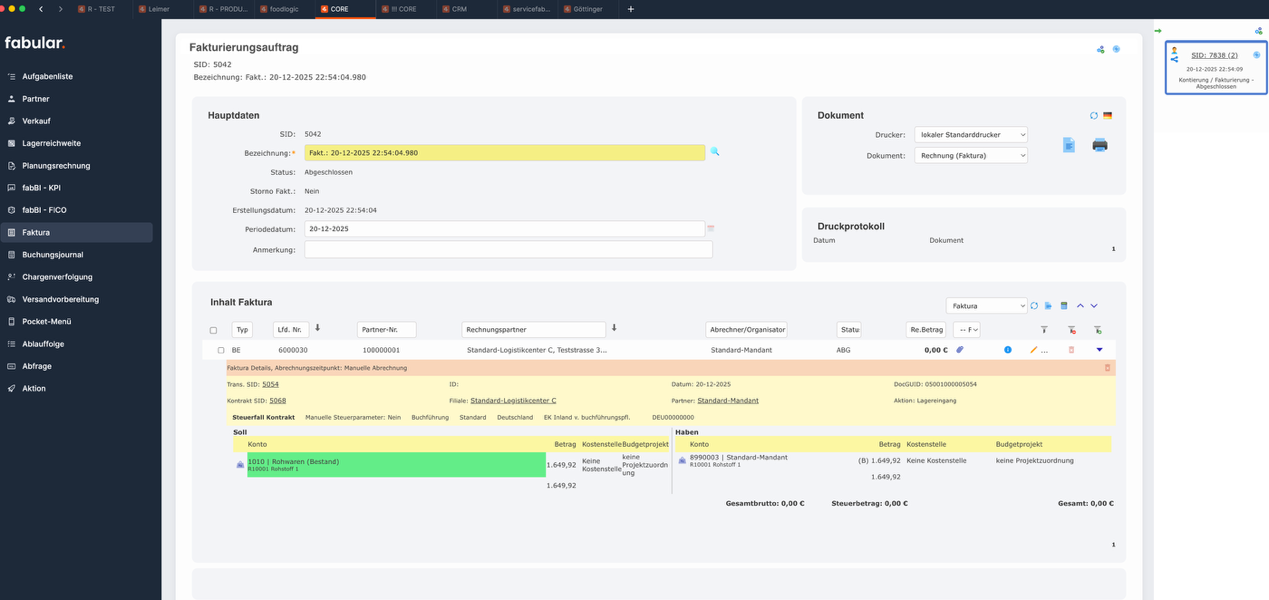
Task: Open the Drucker dropdown
Action: (x=970, y=134)
